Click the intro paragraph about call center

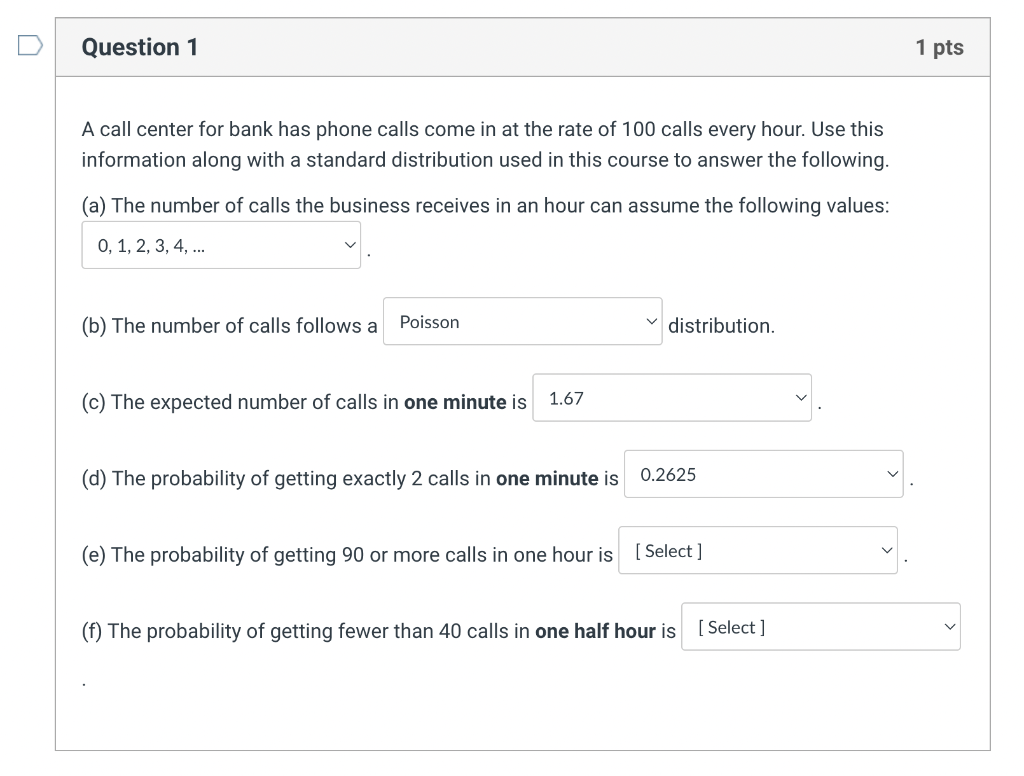(x=485, y=144)
